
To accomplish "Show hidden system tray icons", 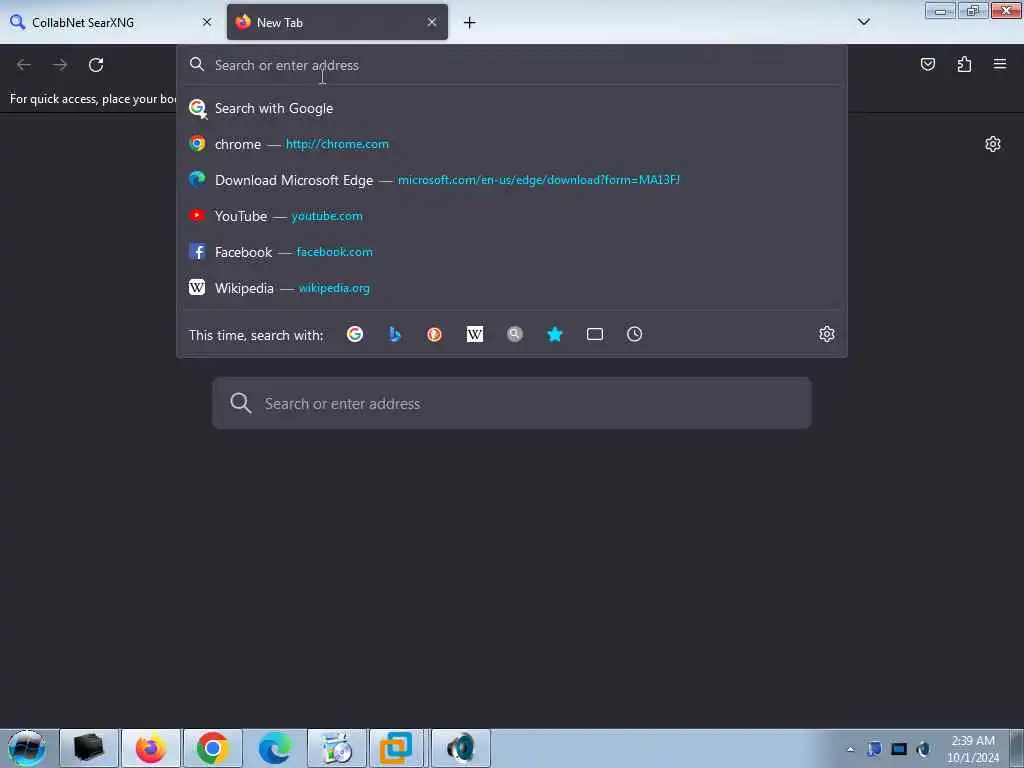I will pos(850,749).
